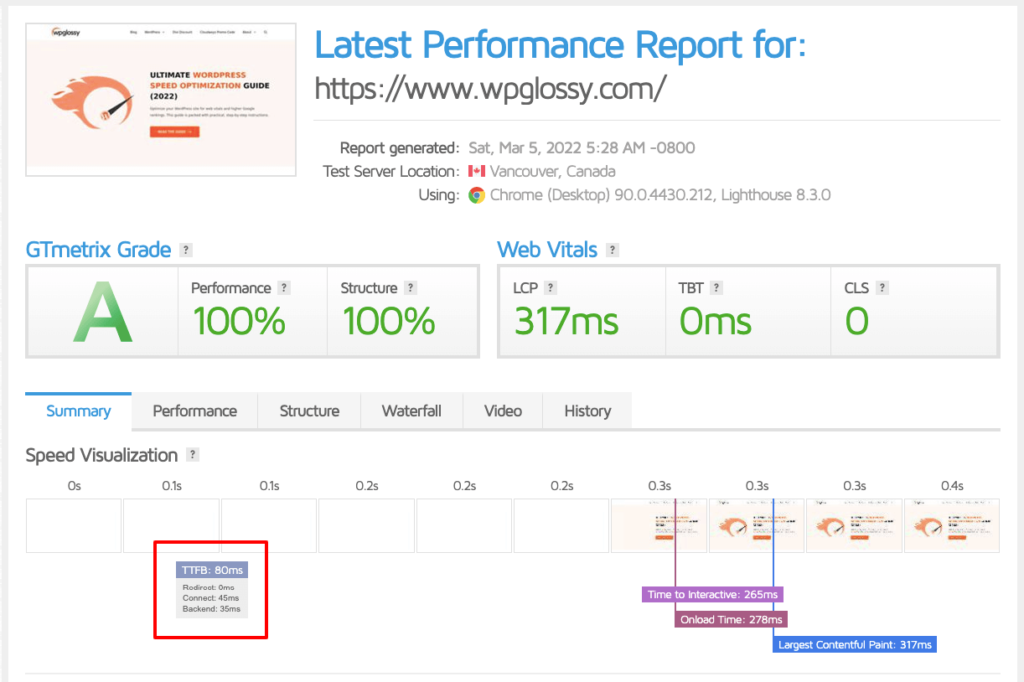Click the CLS help question mark
This screenshot has height=682, width=1024.
pyautogui.click(x=882, y=288)
